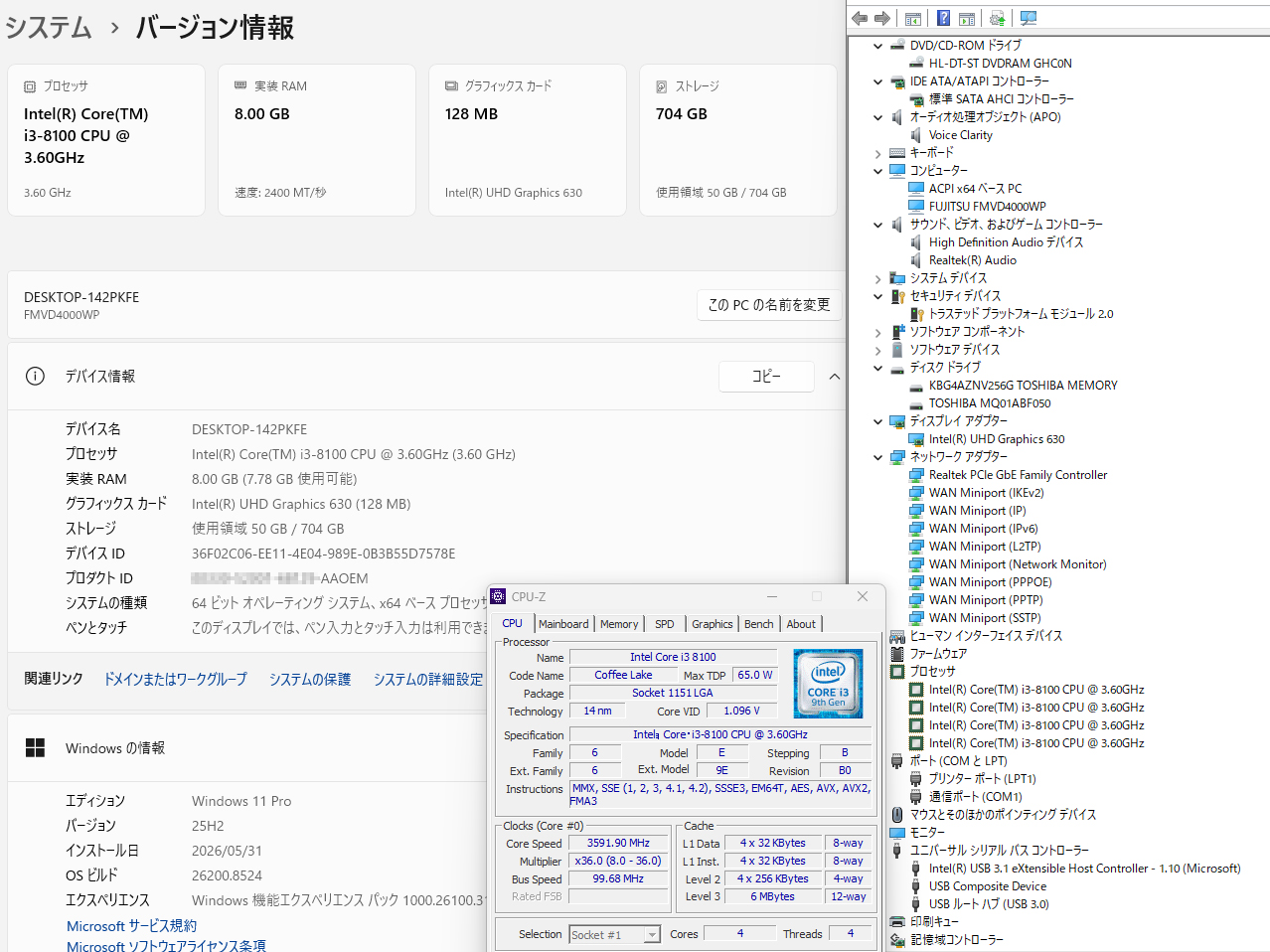Open Device Manager help (blue question mark)
The image size is (1270, 952).
click(x=943, y=18)
